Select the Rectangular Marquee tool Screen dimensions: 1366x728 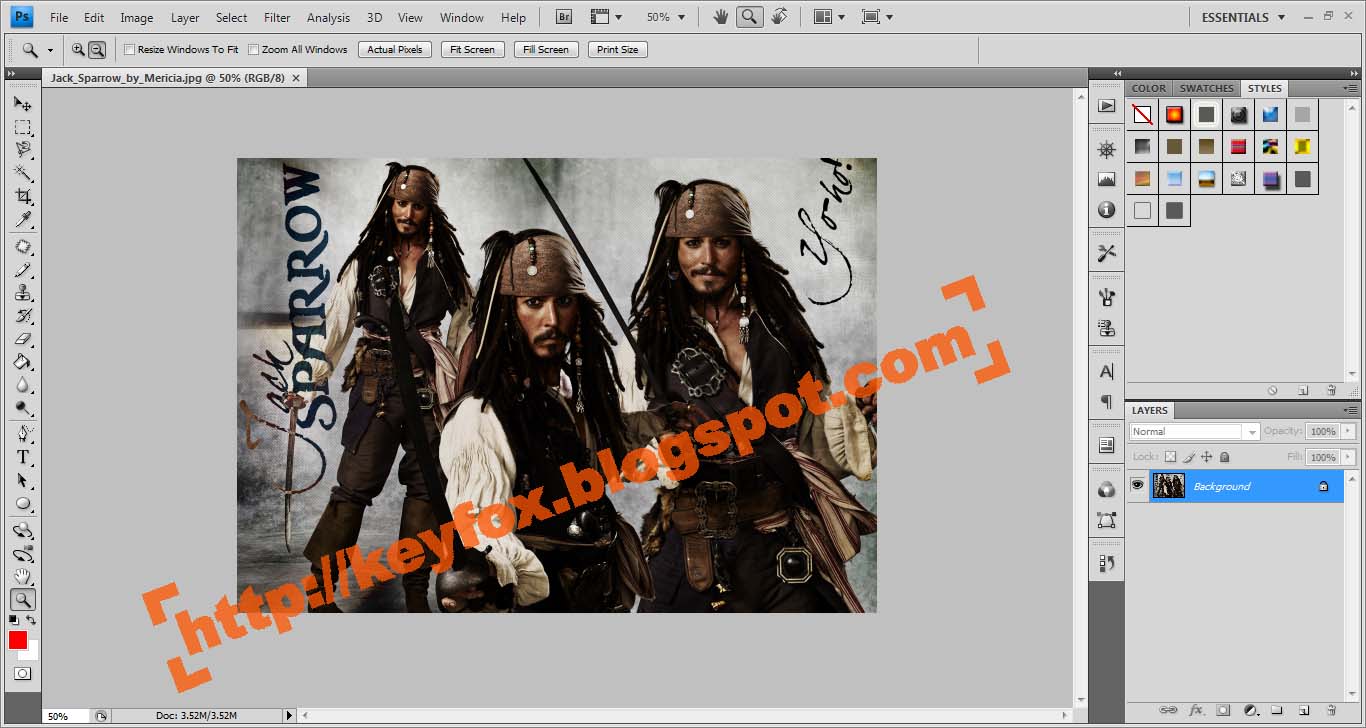(x=22, y=127)
